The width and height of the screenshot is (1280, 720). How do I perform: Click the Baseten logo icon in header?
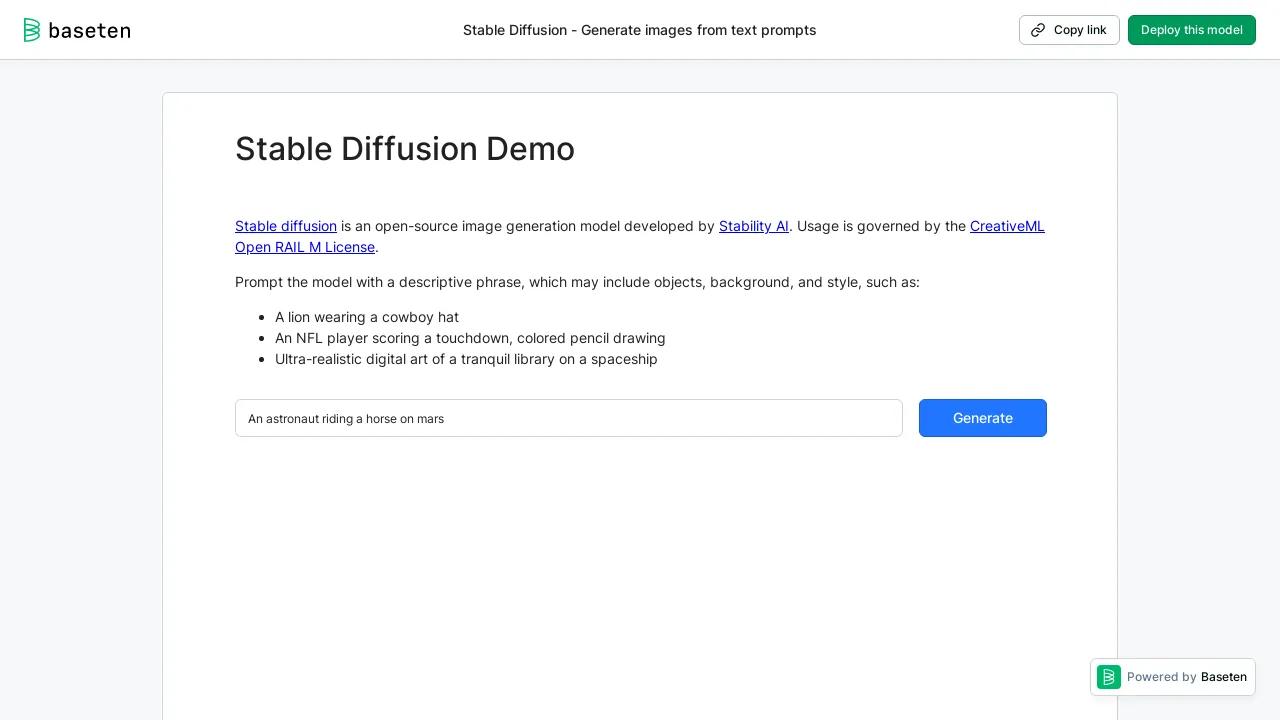32,30
